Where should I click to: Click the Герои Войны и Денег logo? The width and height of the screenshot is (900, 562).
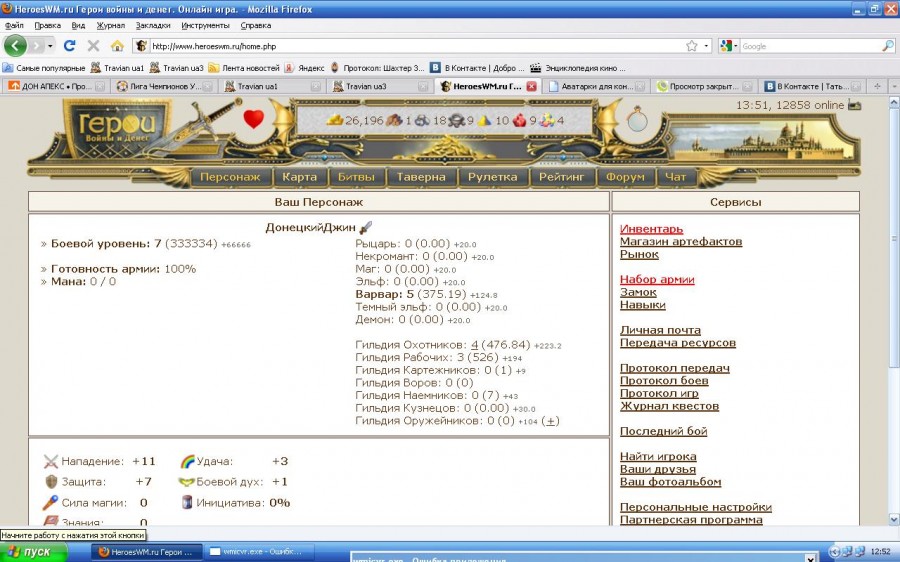117,127
